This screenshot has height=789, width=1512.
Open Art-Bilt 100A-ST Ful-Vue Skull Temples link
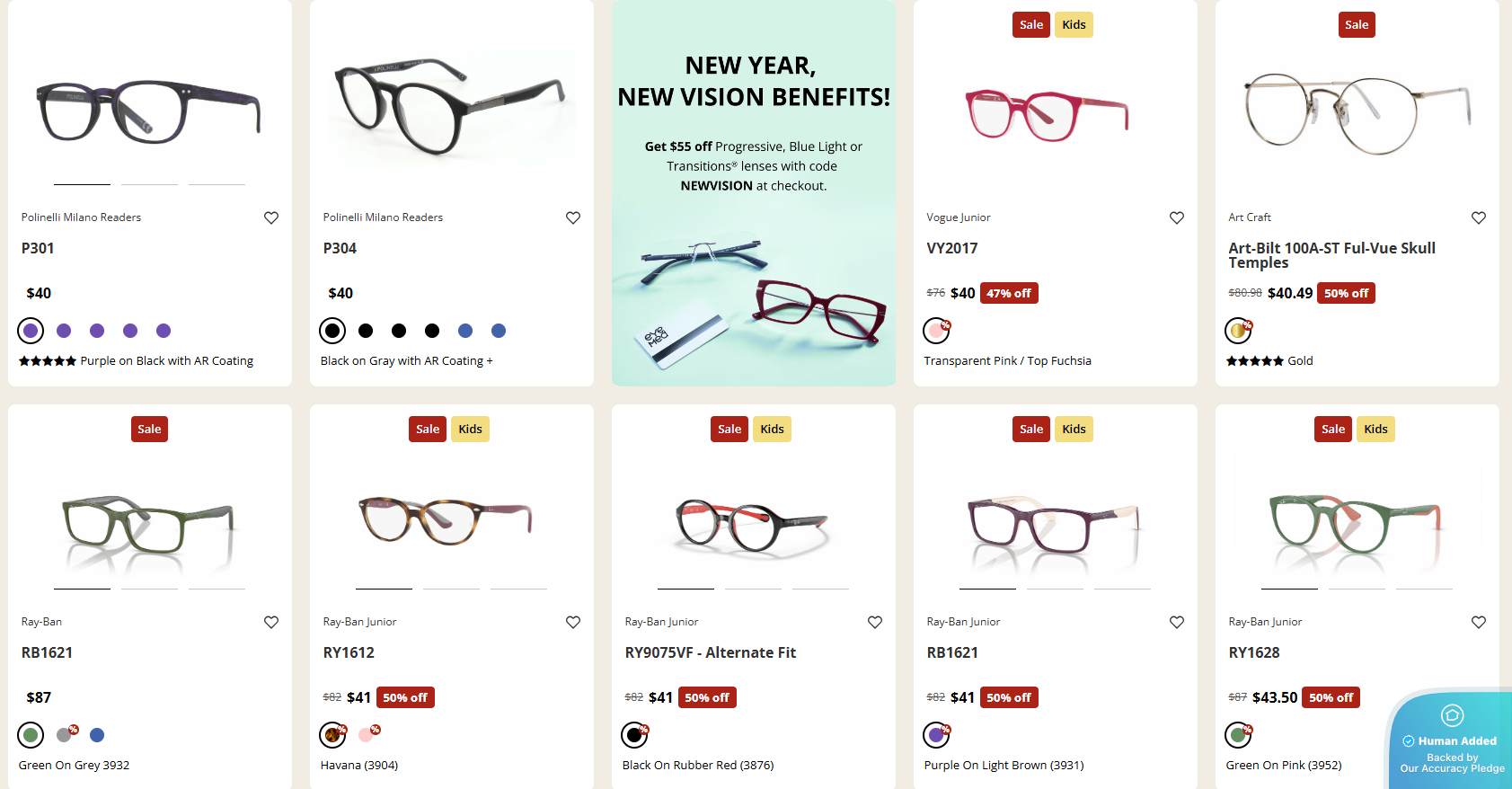(1331, 255)
